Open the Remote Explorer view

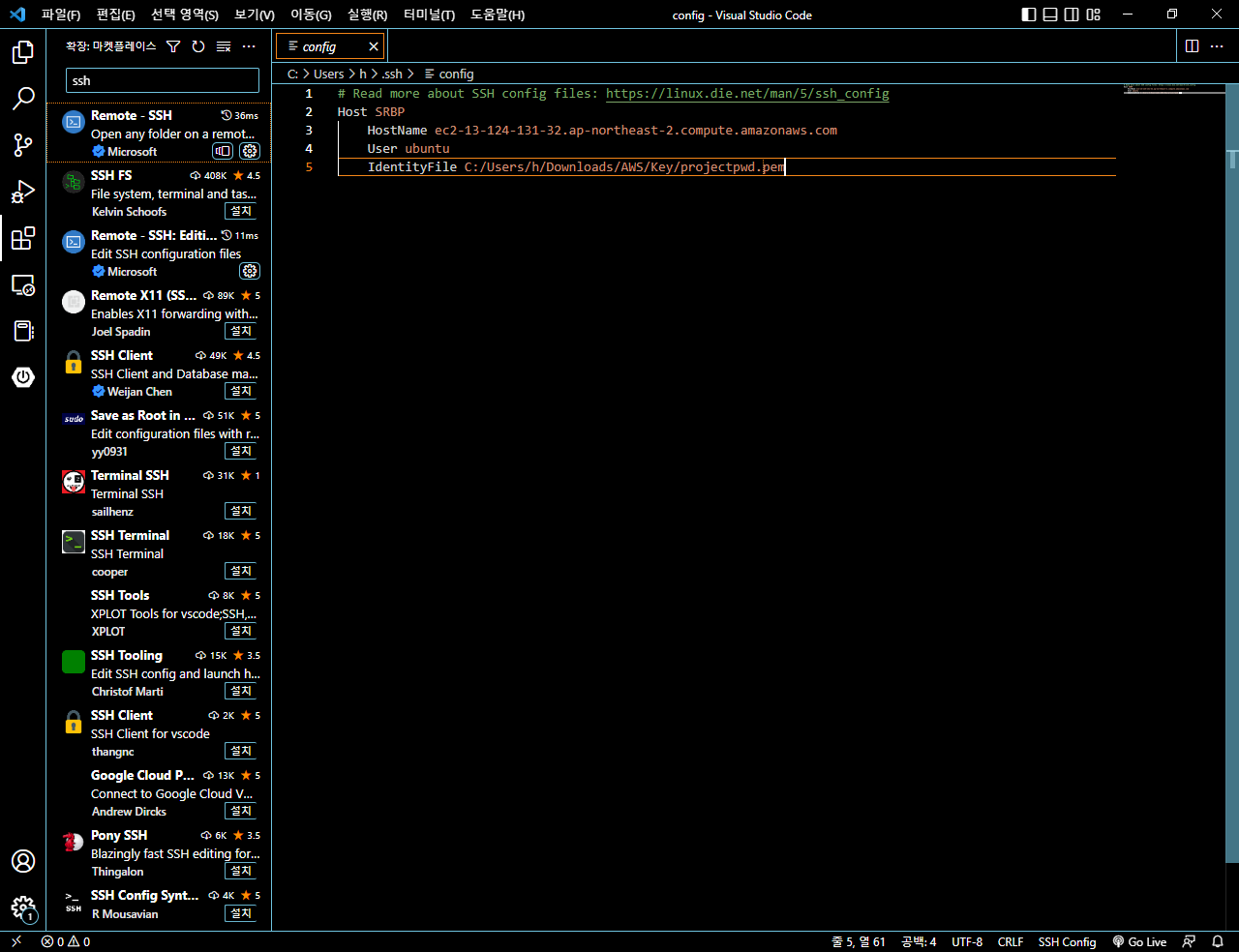coord(23,284)
